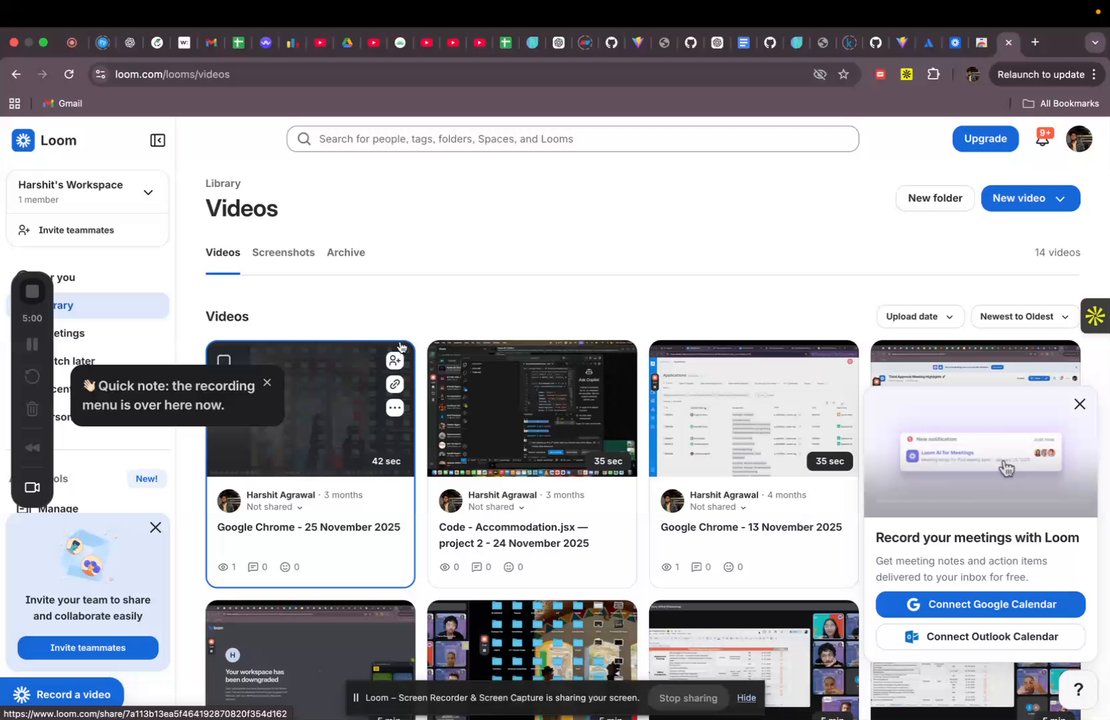Open Chrome extensions puzzle icon
Viewport: 1110px width, 720px height.
(933, 74)
